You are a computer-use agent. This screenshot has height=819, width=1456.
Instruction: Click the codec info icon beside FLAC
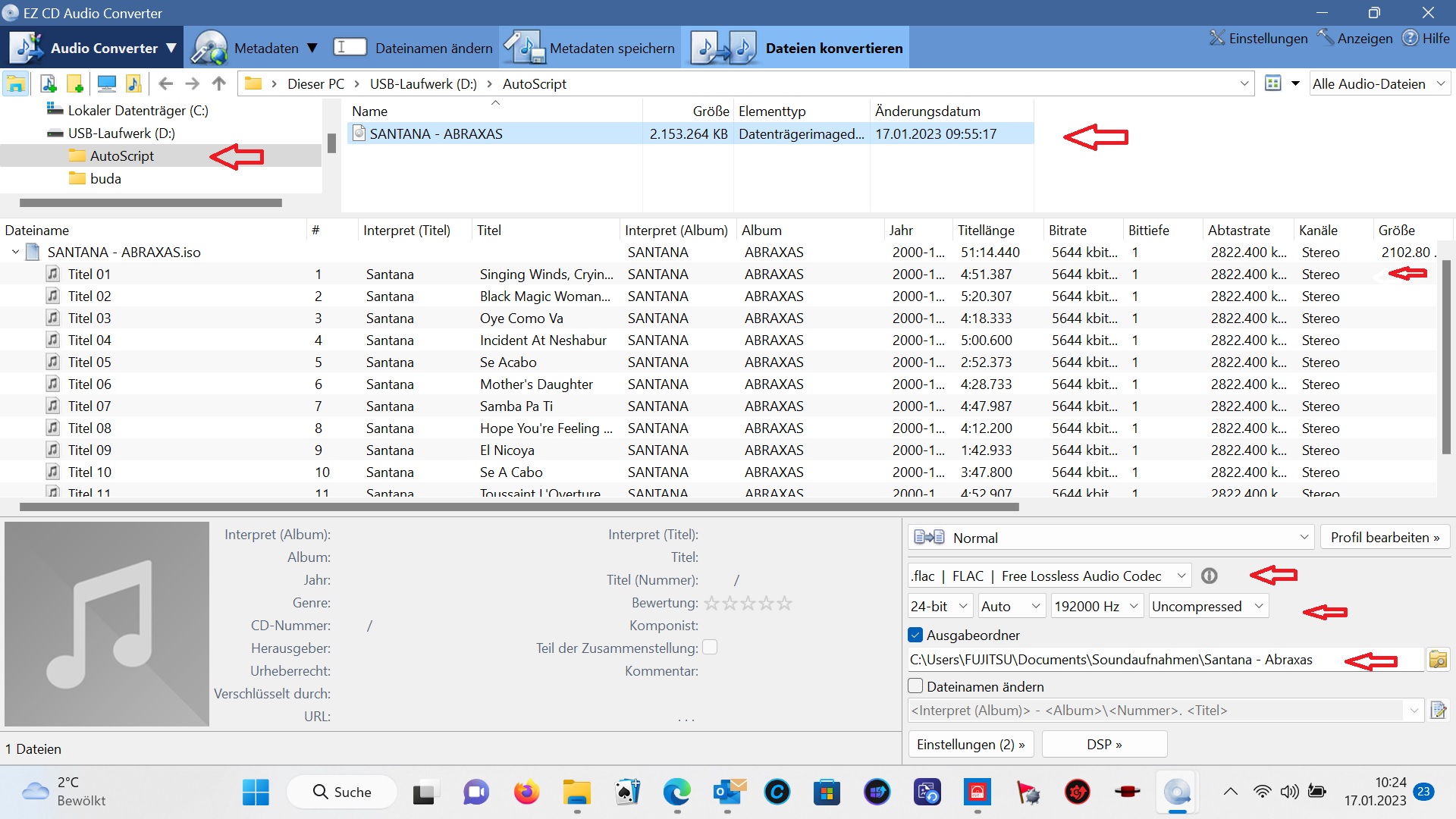click(1210, 576)
